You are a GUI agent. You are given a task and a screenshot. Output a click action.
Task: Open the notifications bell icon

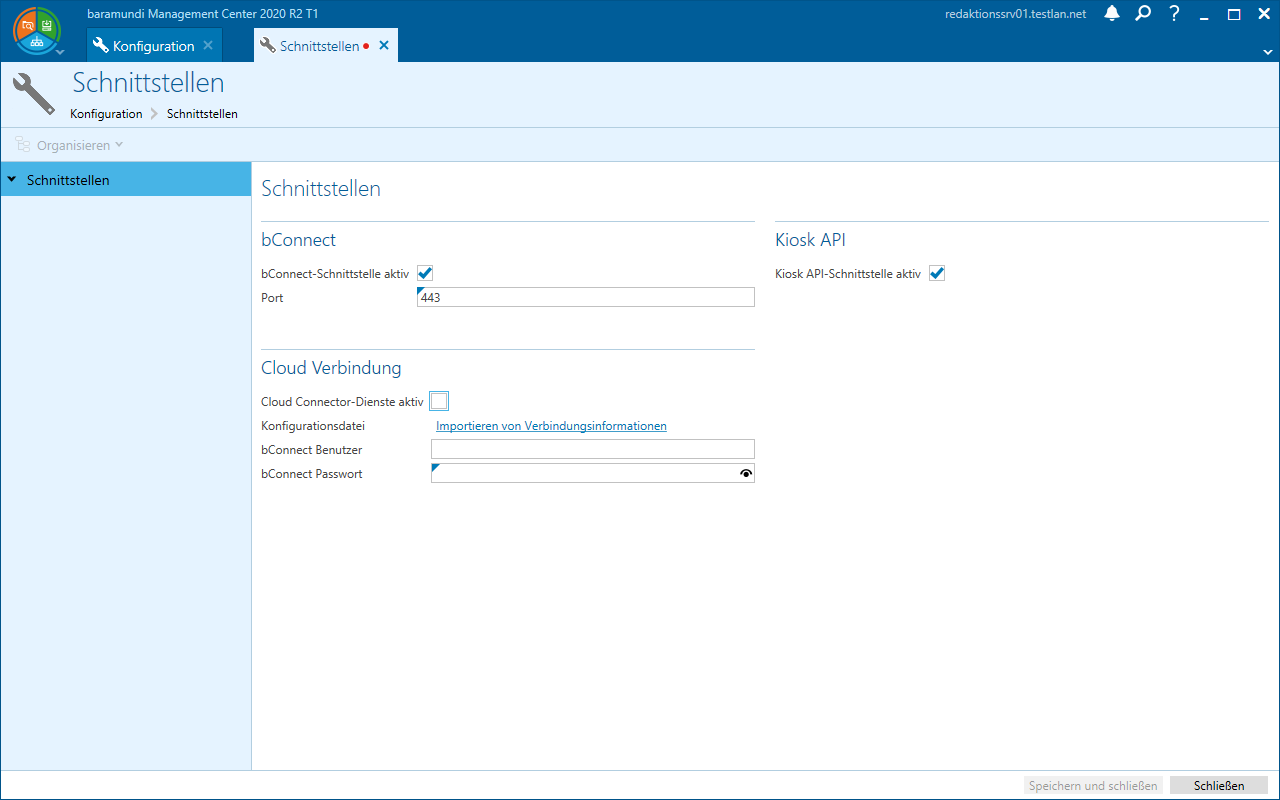click(x=1112, y=14)
